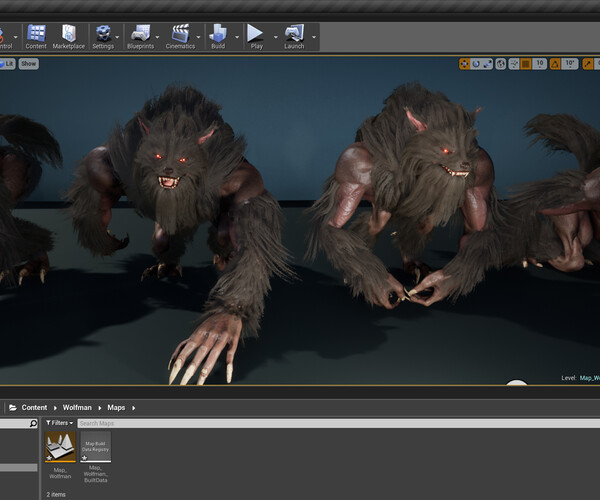This screenshot has width=600, height=500.
Task: Toggle rotation snapping triangle icon
Action: pyautogui.click(x=555, y=64)
